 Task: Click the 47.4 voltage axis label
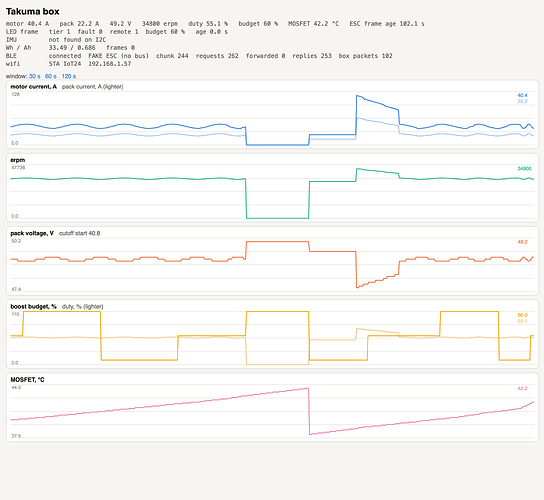point(16,289)
